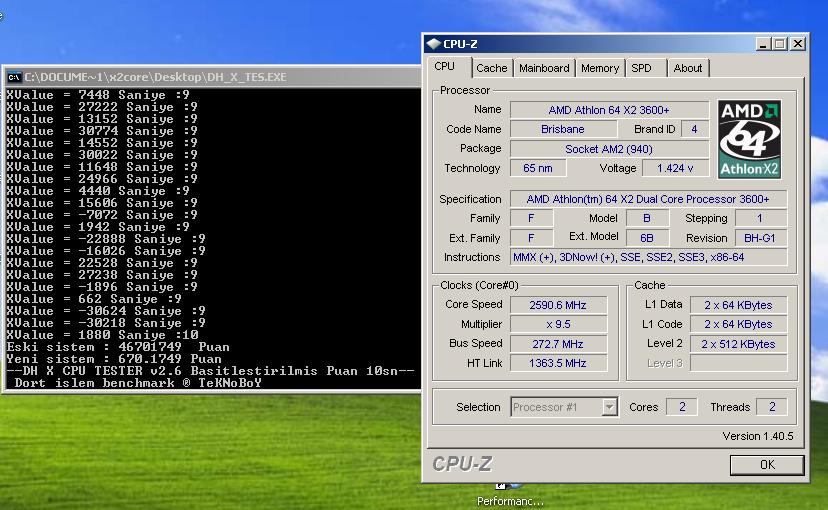The image size is (828, 510).
Task: Click the Brand ID value 4
Action: tap(694, 129)
